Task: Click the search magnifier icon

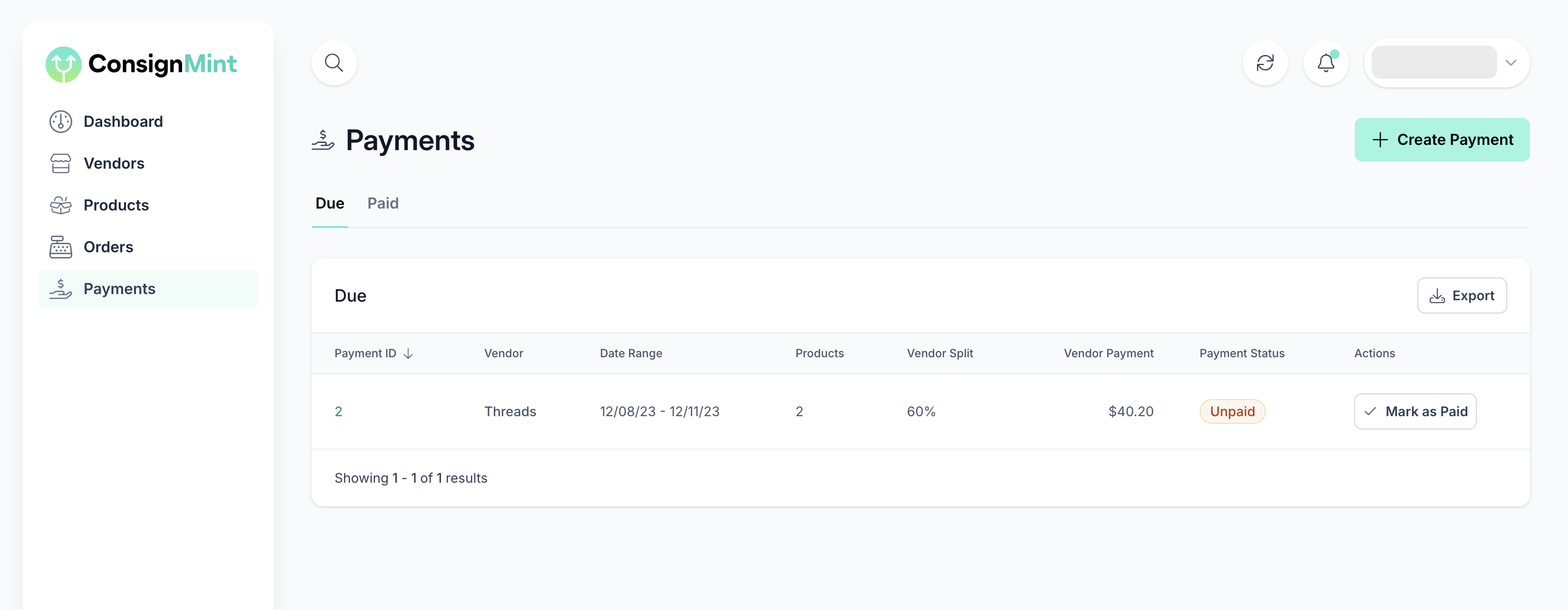Action: [334, 63]
